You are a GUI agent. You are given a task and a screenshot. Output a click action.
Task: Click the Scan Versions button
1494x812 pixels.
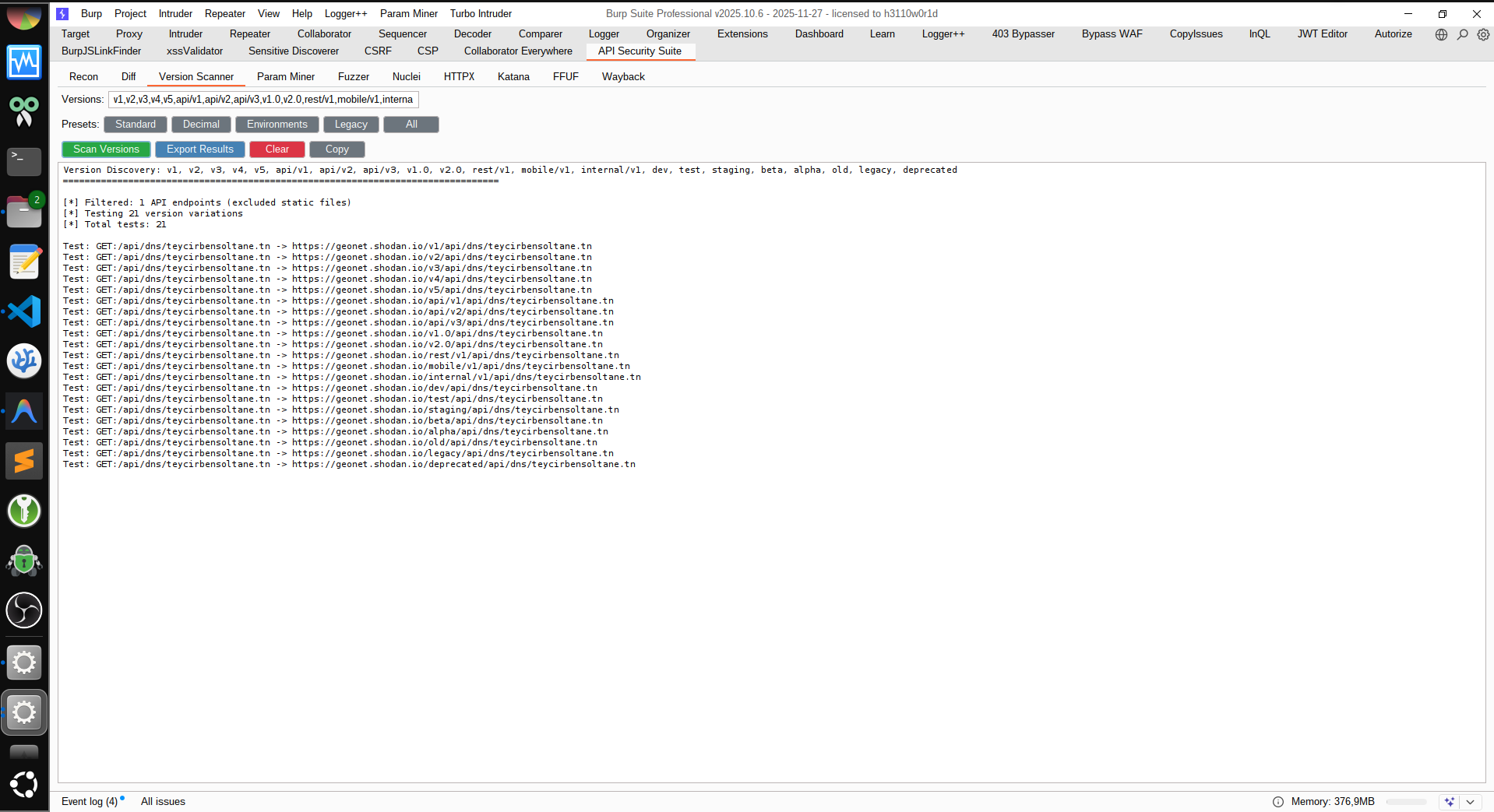[x=106, y=149]
